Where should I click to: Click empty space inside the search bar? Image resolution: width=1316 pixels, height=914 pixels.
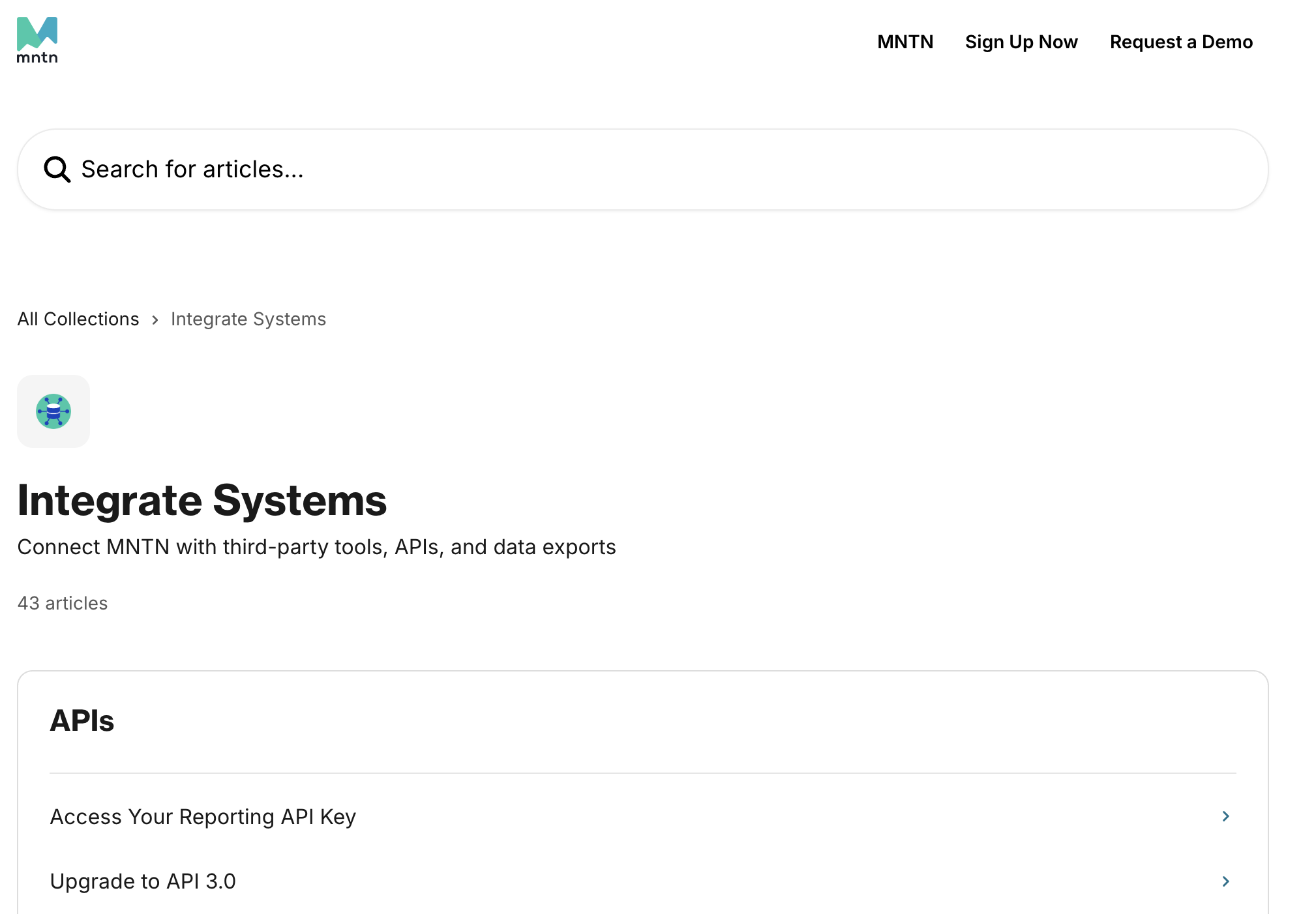point(783,170)
